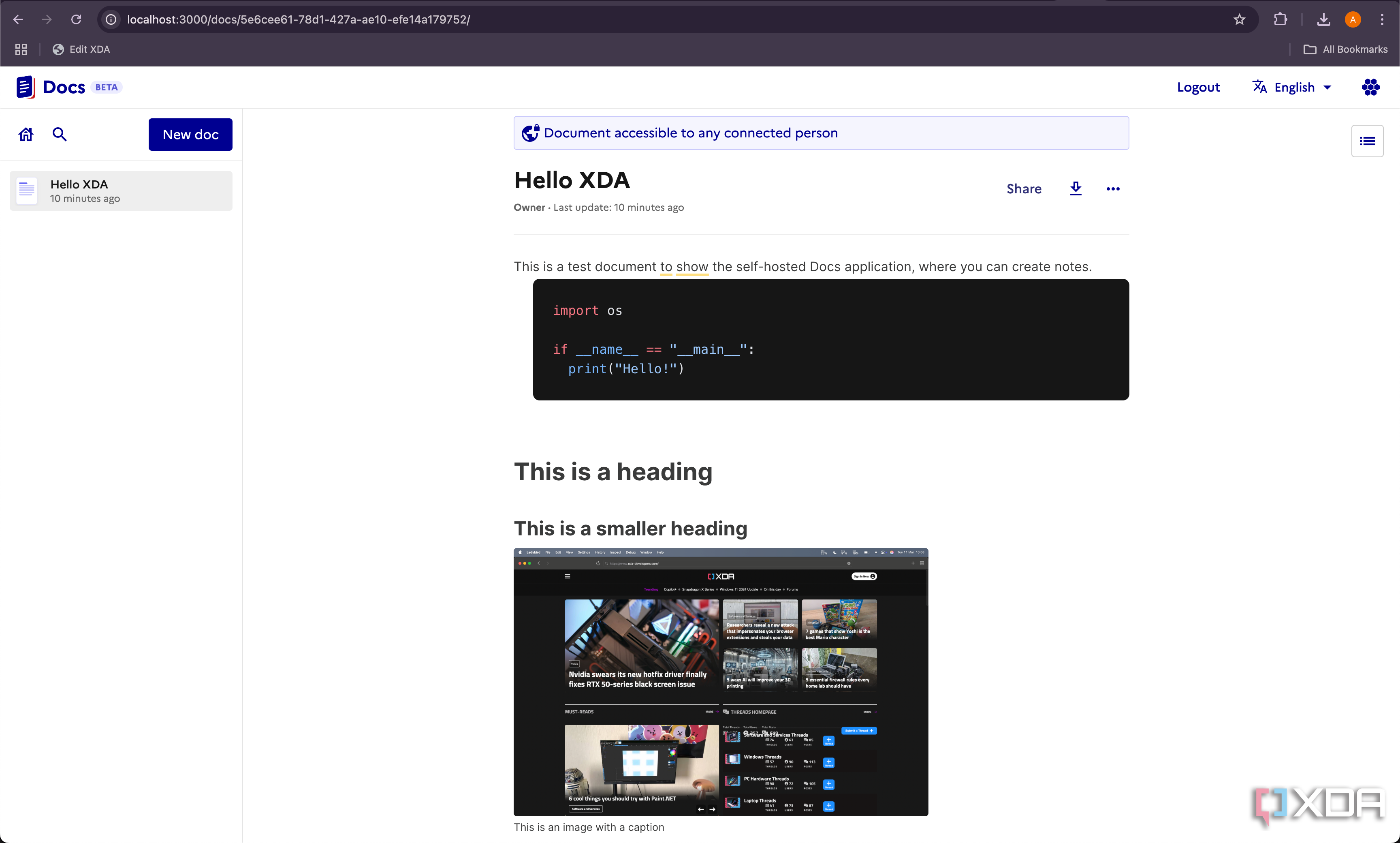Screen dimensions: 1400x843
Task: Toggle the table of contents panel
Action: coord(1367,141)
